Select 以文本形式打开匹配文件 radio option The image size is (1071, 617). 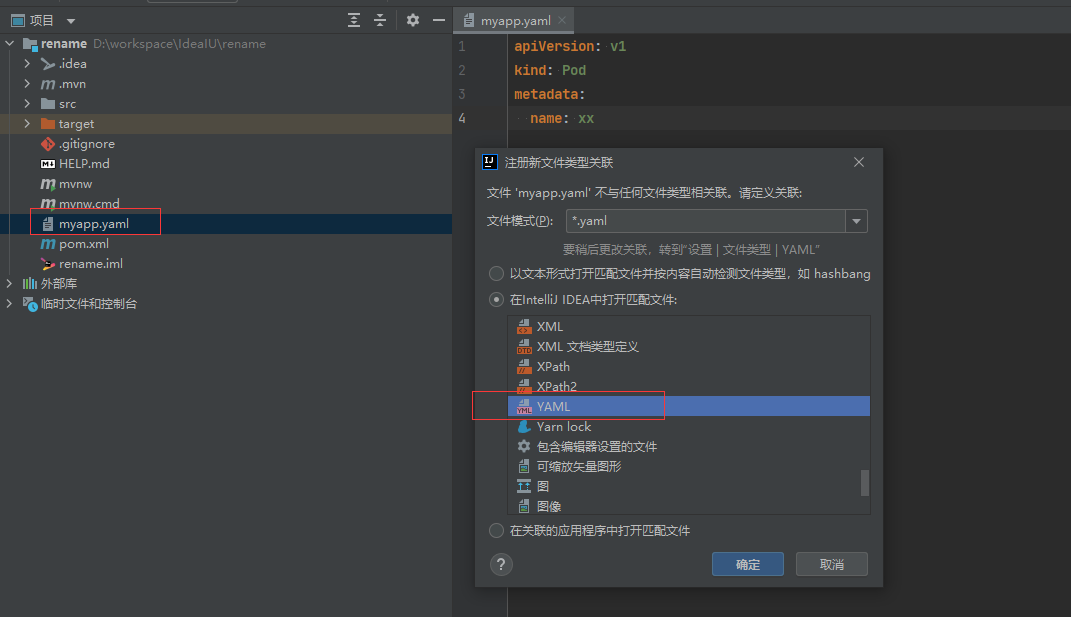(497, 274)
